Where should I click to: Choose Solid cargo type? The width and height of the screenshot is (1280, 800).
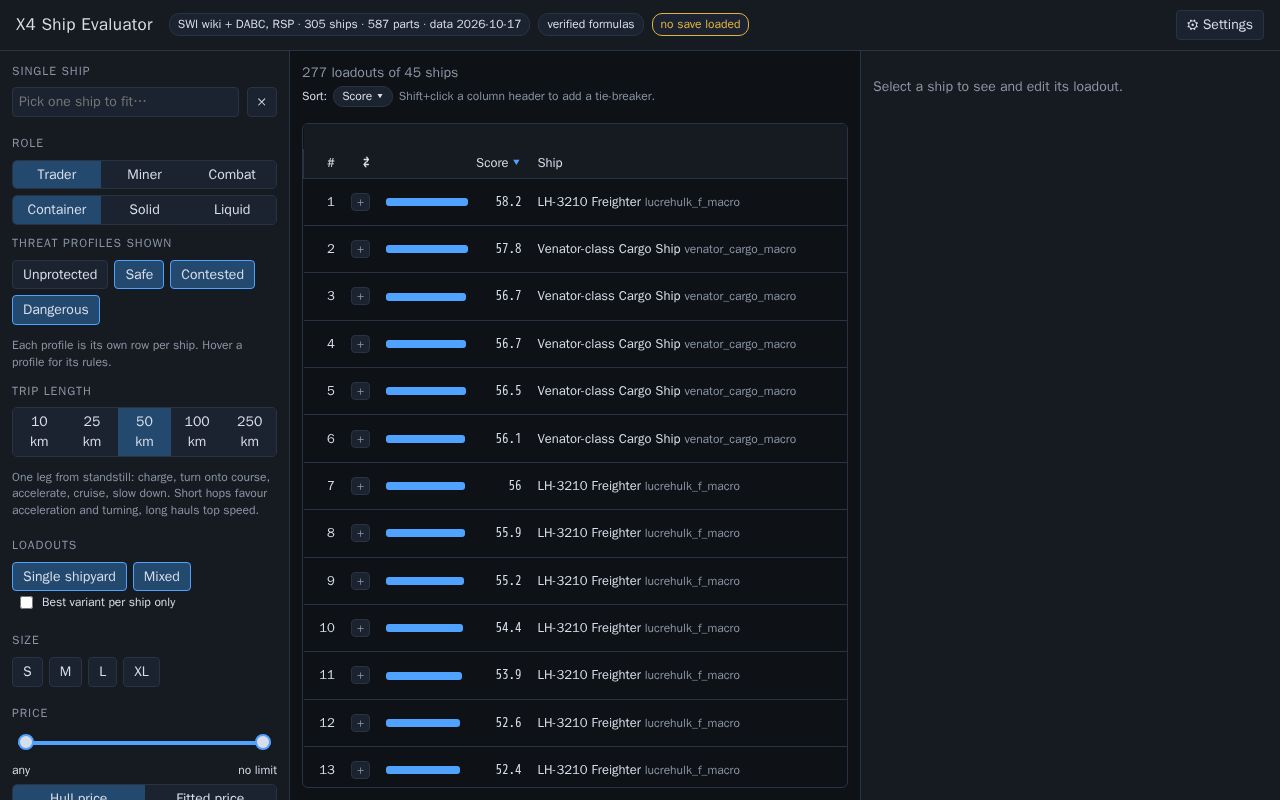(144, 210)
